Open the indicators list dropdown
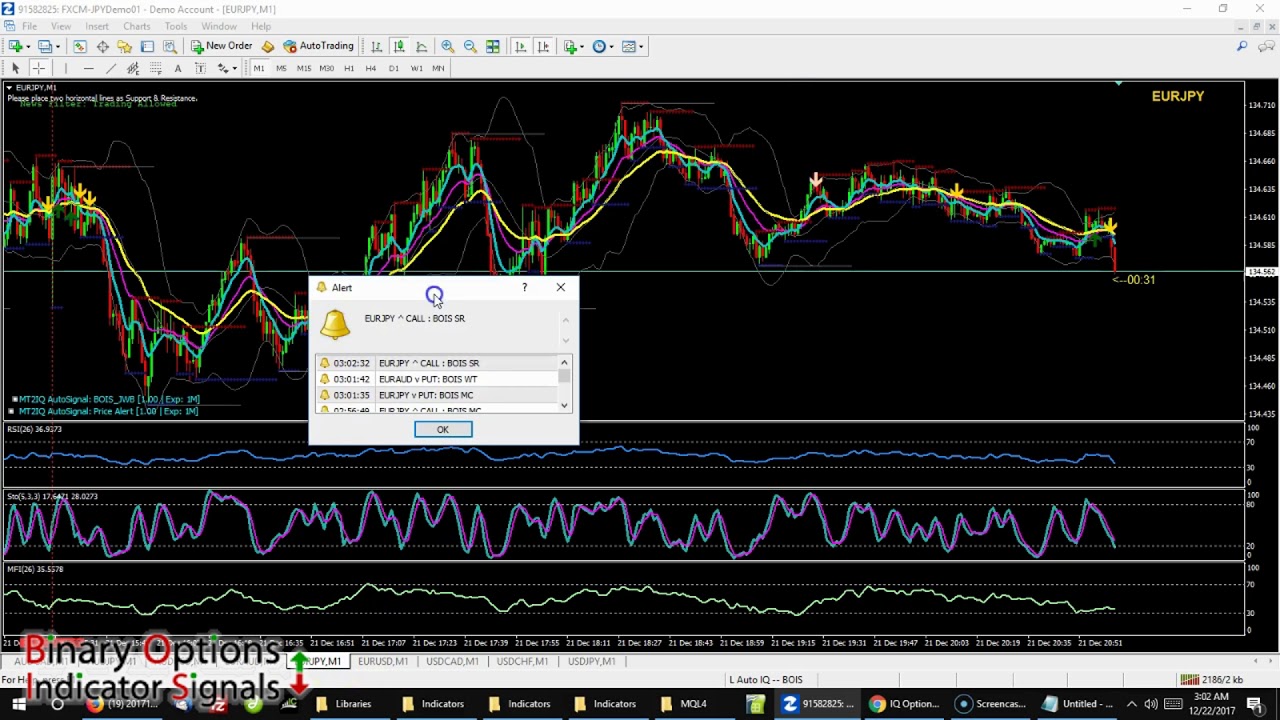1280x720 pixels. point(573,46)
